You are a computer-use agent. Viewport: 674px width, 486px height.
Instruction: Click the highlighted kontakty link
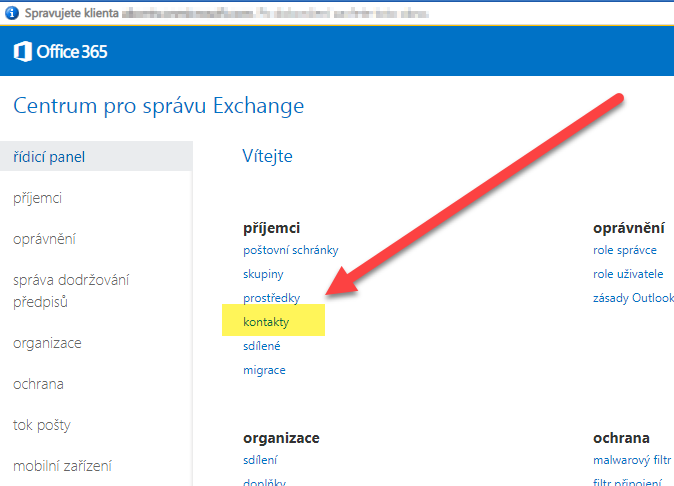(x=266, y=322)
